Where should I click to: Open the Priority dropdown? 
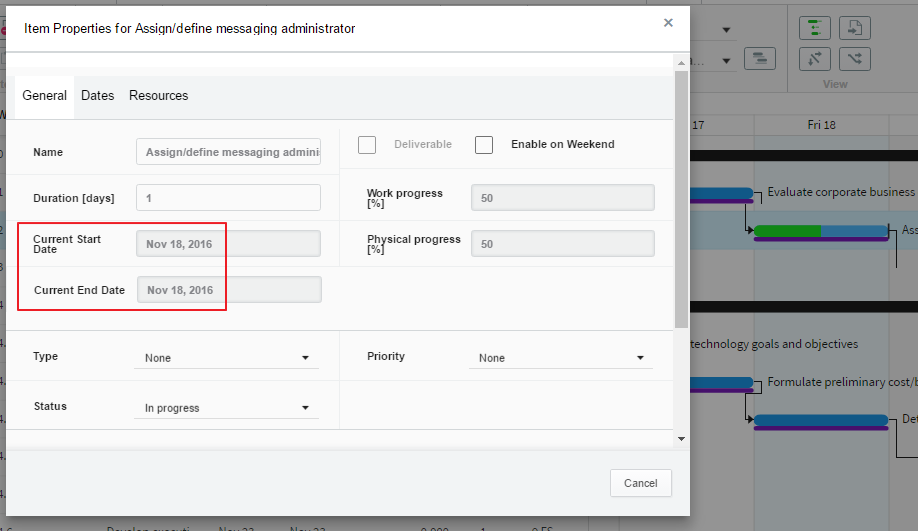[x=561, y=358]
